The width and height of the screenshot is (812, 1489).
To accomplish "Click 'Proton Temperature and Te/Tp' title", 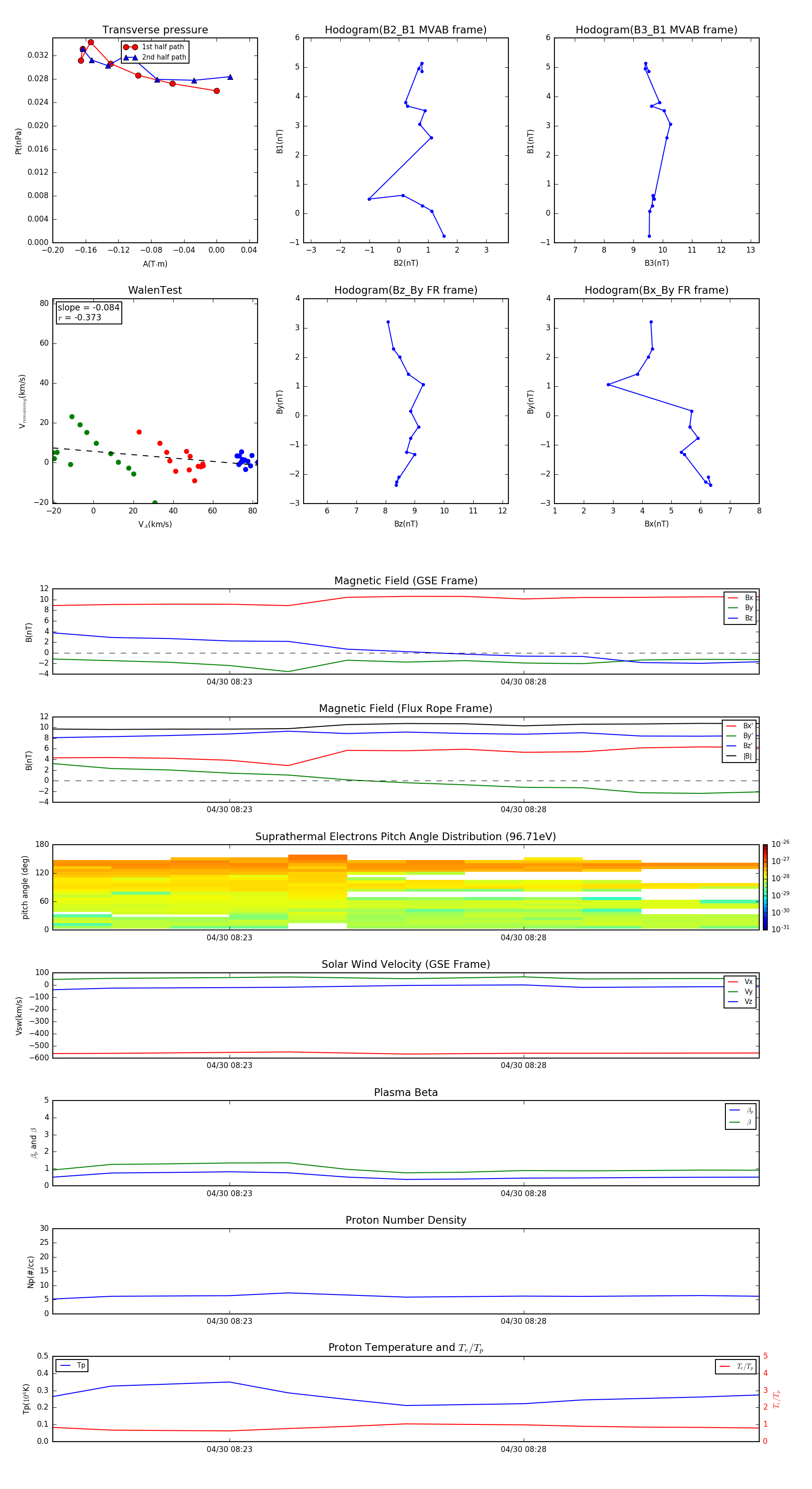I will 406,1348.
